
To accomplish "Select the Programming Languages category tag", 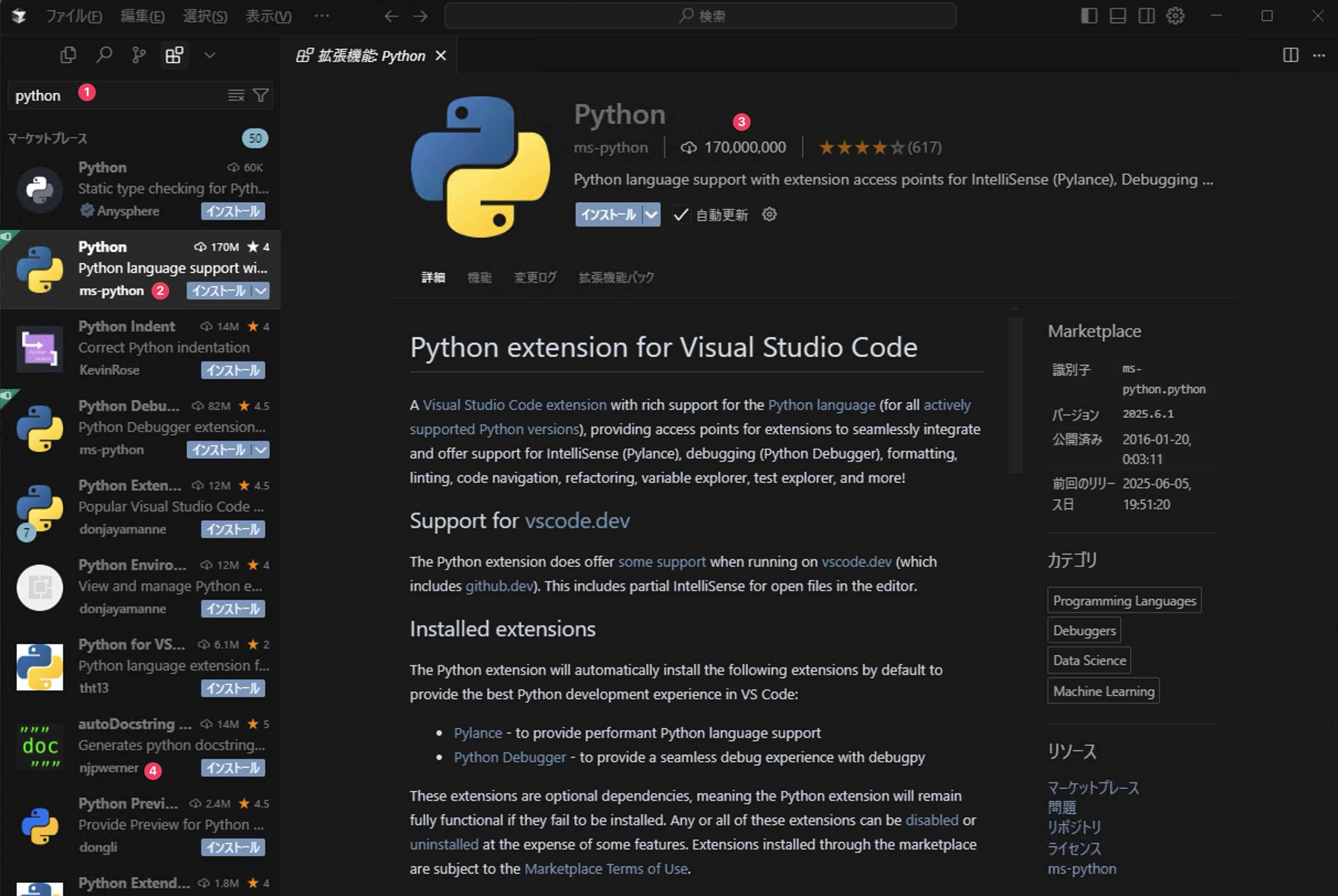I will [x=1124, y=600].
